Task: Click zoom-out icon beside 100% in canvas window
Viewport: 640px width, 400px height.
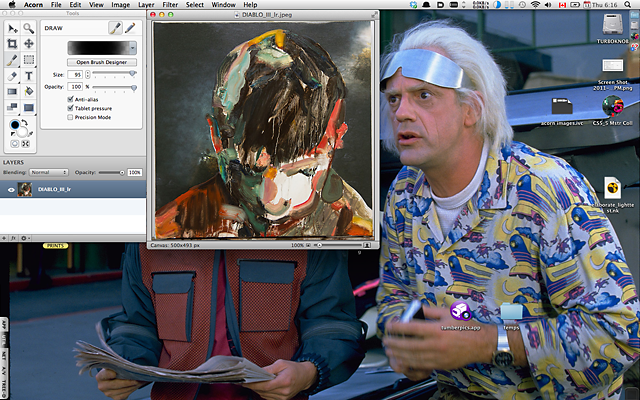Action: (x=309, y=245)
